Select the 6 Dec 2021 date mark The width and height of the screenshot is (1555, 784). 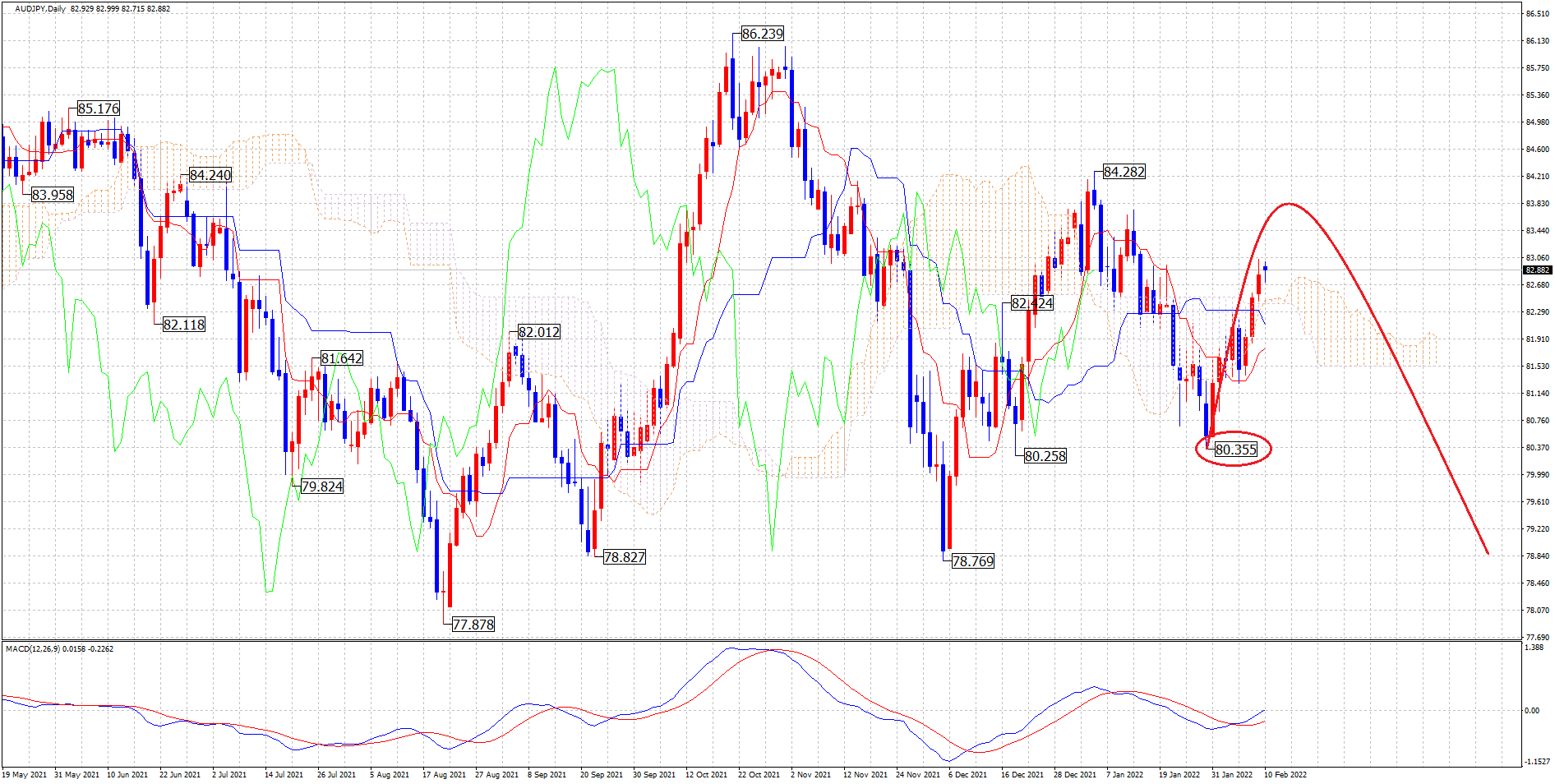click(x=967, y=774)
